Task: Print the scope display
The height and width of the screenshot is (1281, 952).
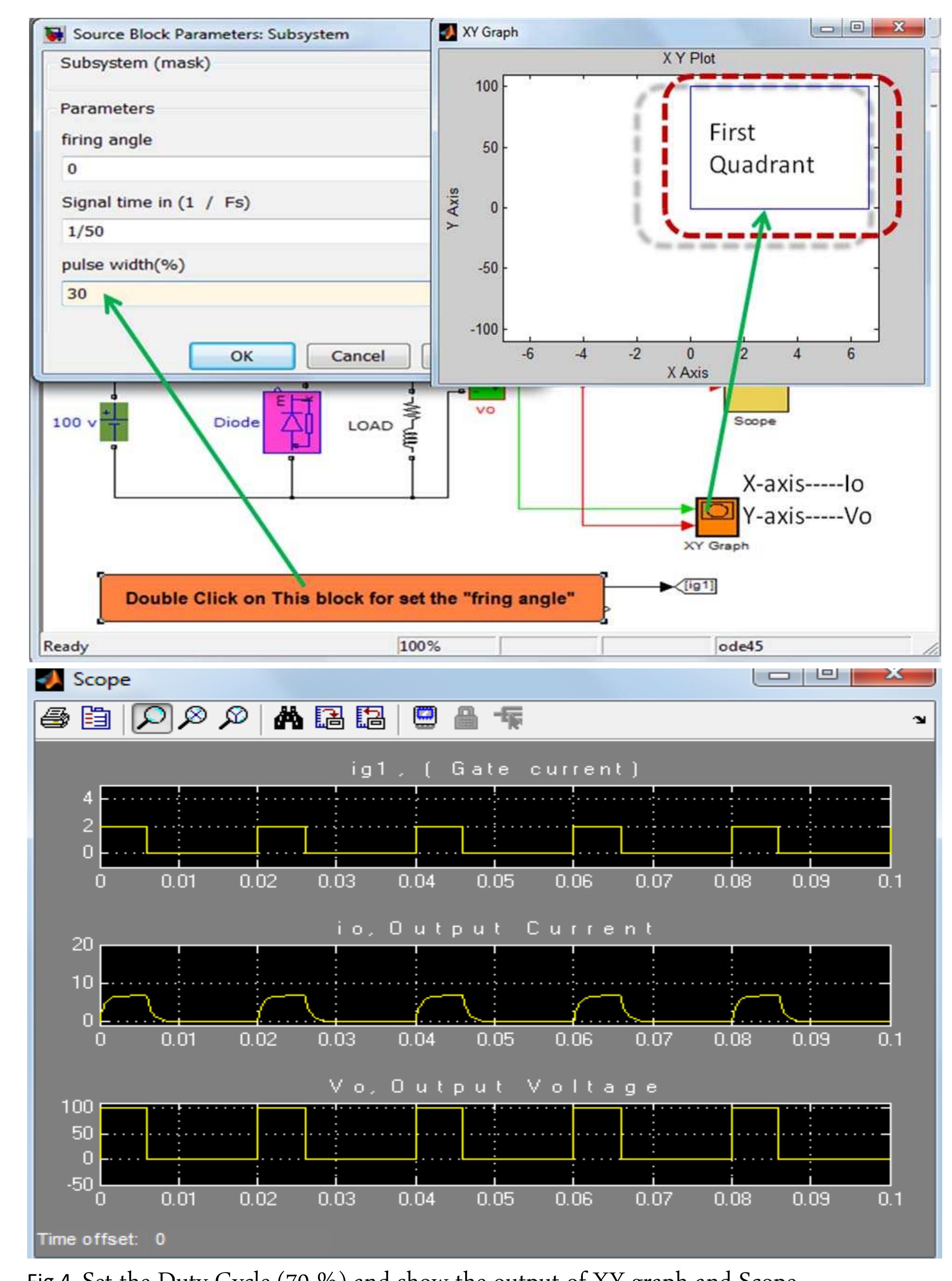Action: point(55,719)
